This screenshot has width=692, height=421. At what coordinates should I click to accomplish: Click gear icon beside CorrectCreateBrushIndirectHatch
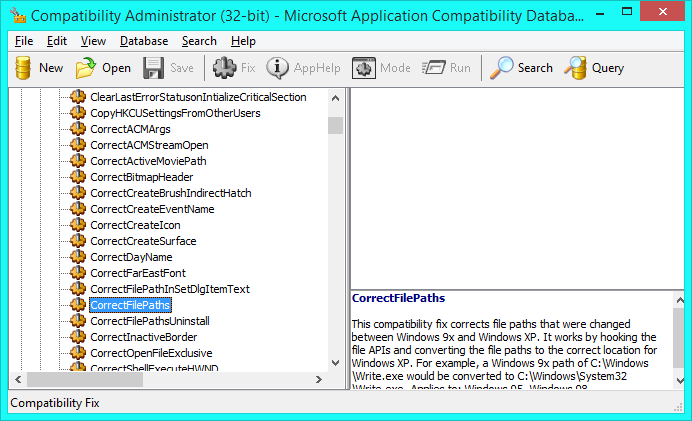[78, 193]
